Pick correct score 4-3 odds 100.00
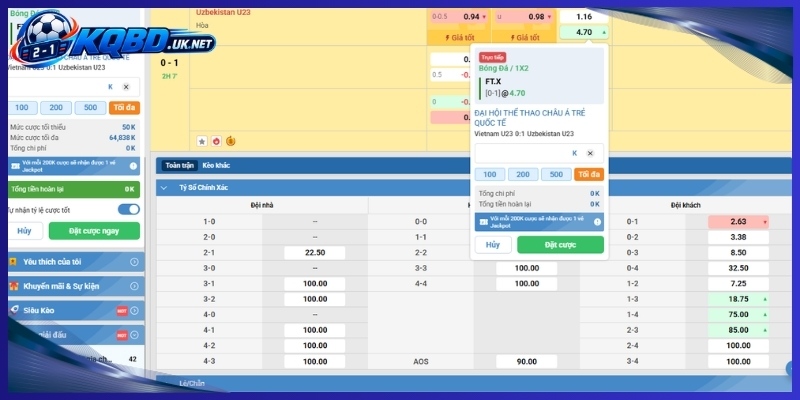This screenshot has height=400, width=800. tap(315, 361)
